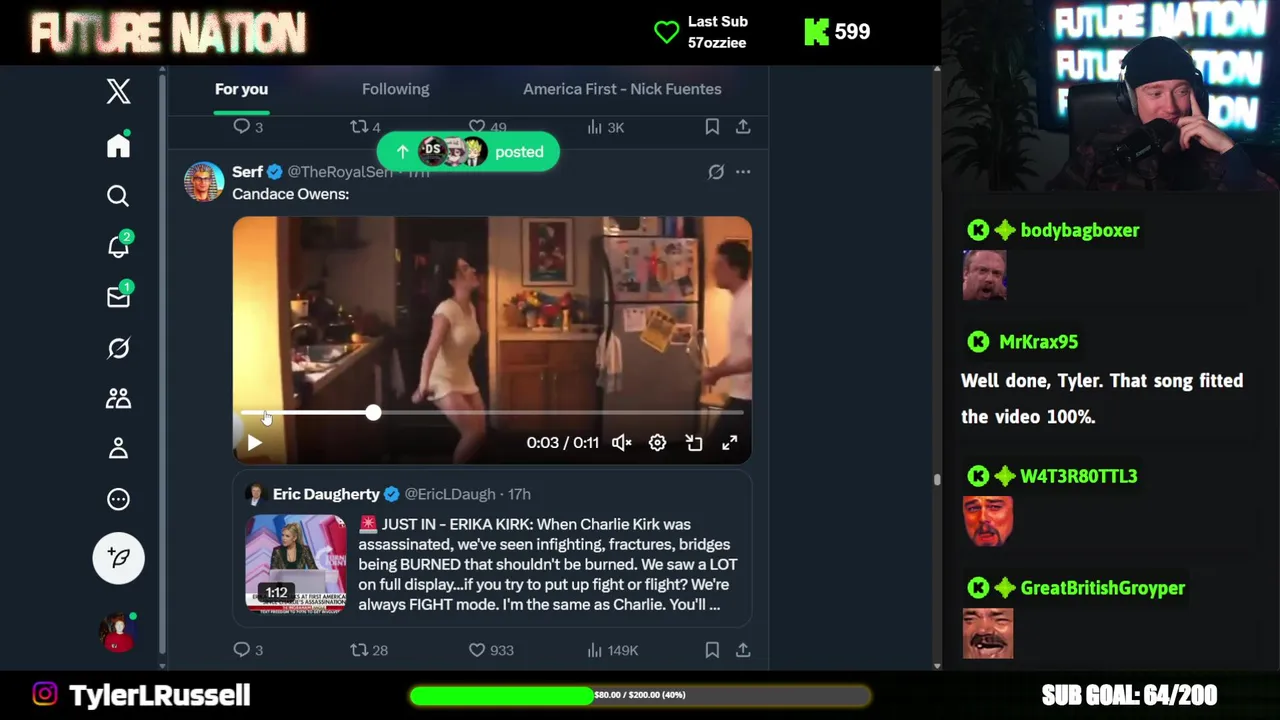Image resolution: width=1280 pixels, height=720 pixels.
Task: Open @TheRoyalSerf handle link
Action: pos(340,172)
